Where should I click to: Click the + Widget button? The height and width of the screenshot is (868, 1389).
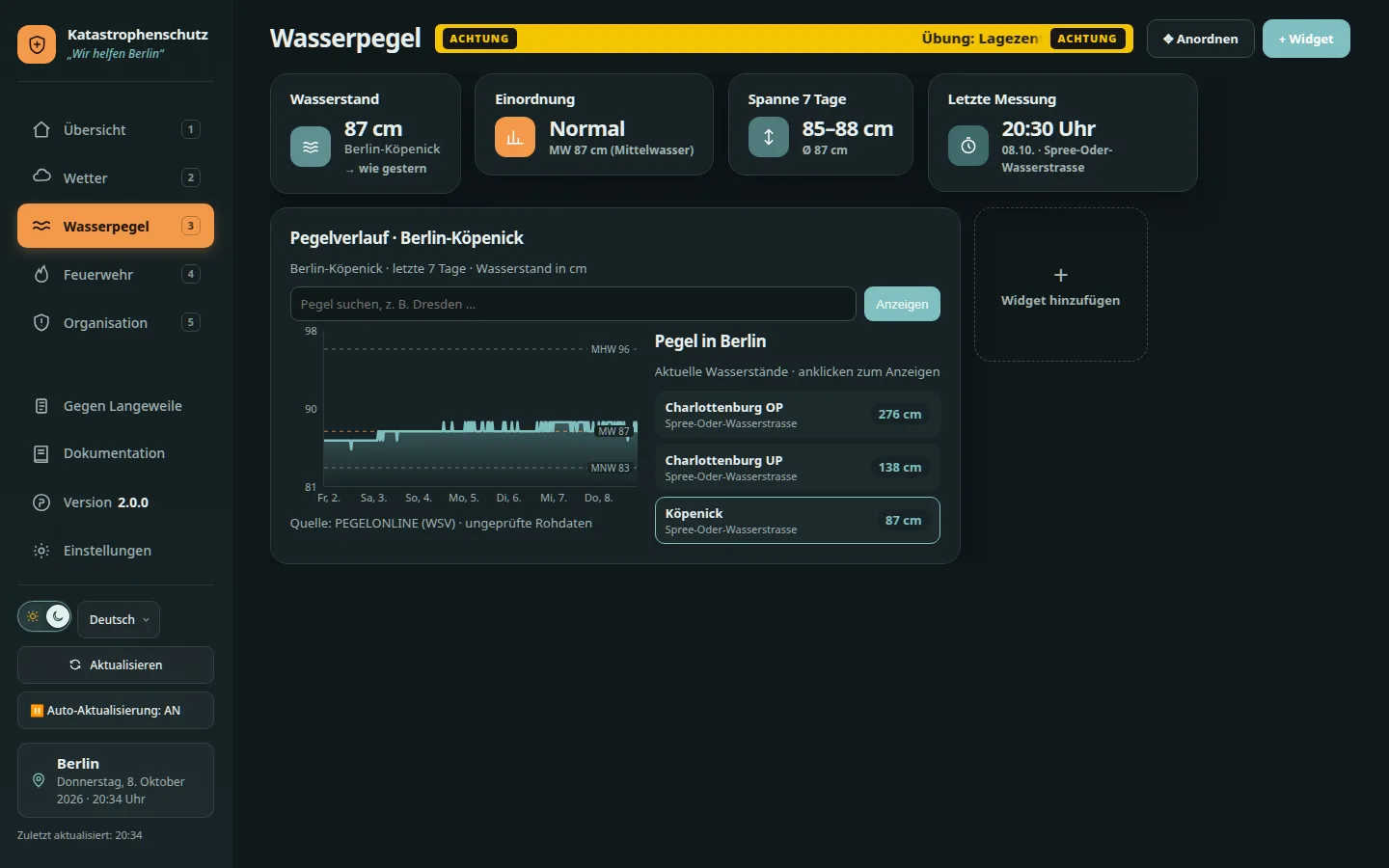(x=1306, y=39)
